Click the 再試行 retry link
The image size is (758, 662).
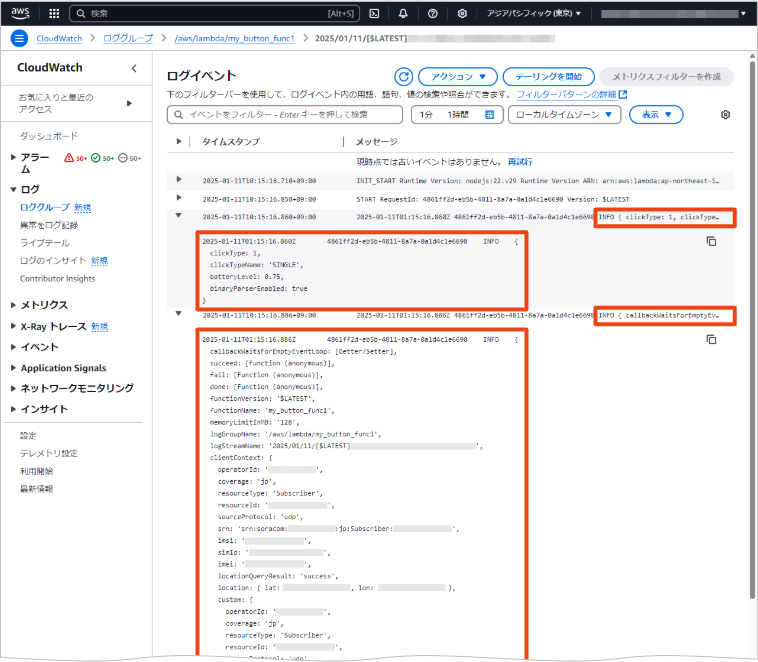pos(520,162)
